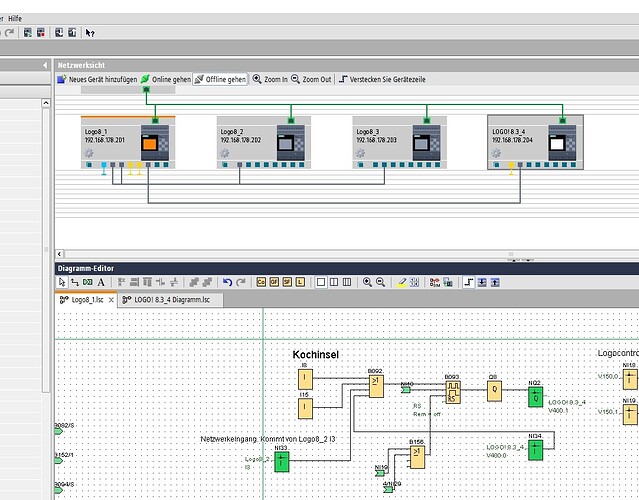Activate the connect wiring tool

coord(75,282)
